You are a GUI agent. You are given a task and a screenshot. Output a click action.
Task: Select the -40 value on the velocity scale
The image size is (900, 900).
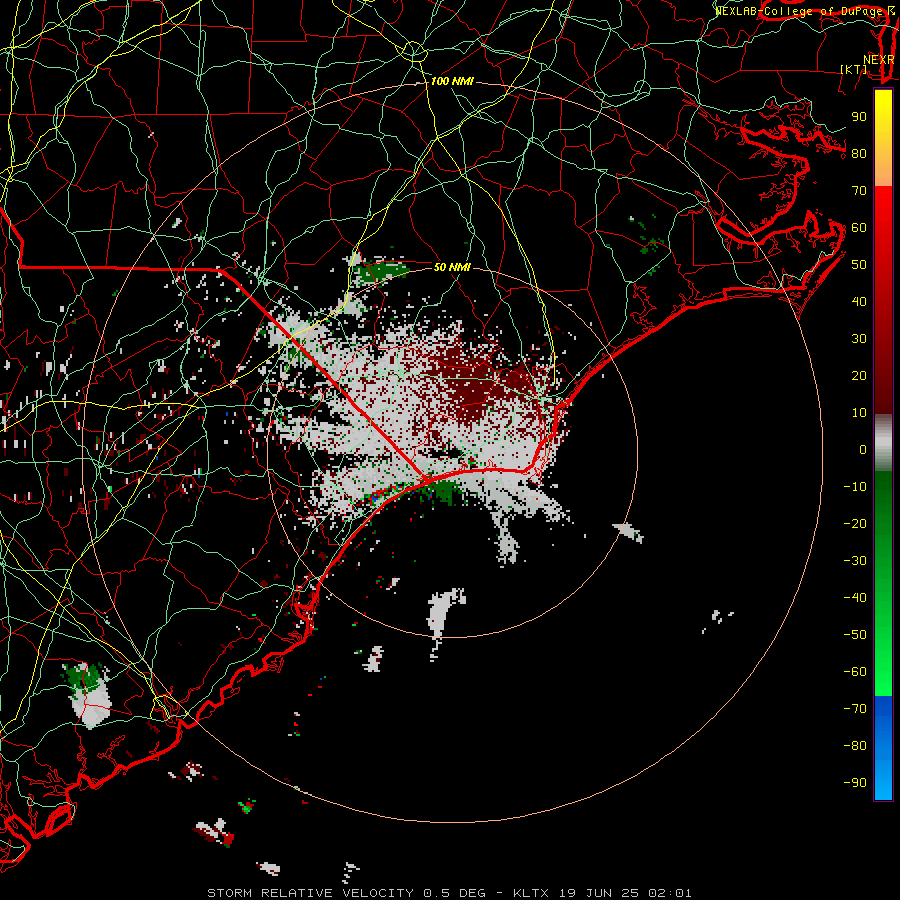tap(855, 598)
